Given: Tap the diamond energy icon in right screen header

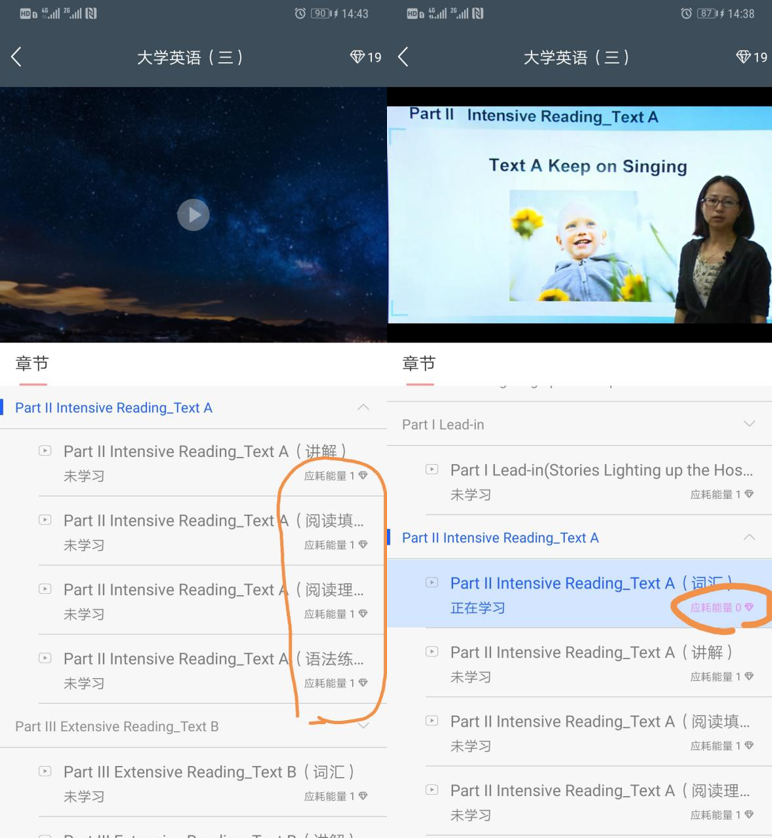Looking at the screenshot, I should point(744,56).
